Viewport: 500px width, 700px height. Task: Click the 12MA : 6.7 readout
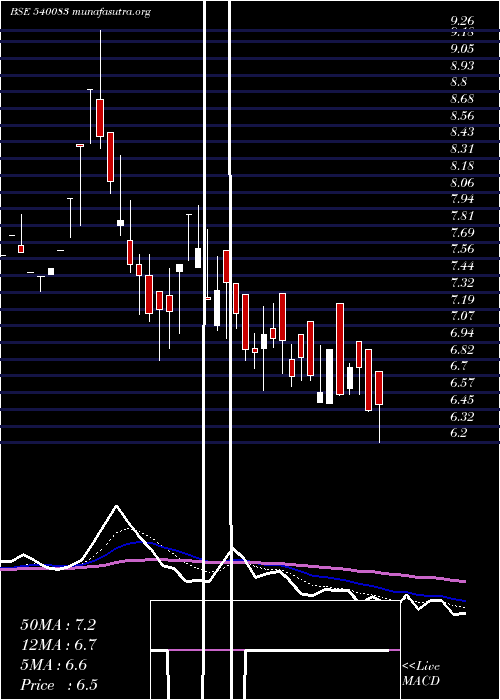click(x=58, y=645)
